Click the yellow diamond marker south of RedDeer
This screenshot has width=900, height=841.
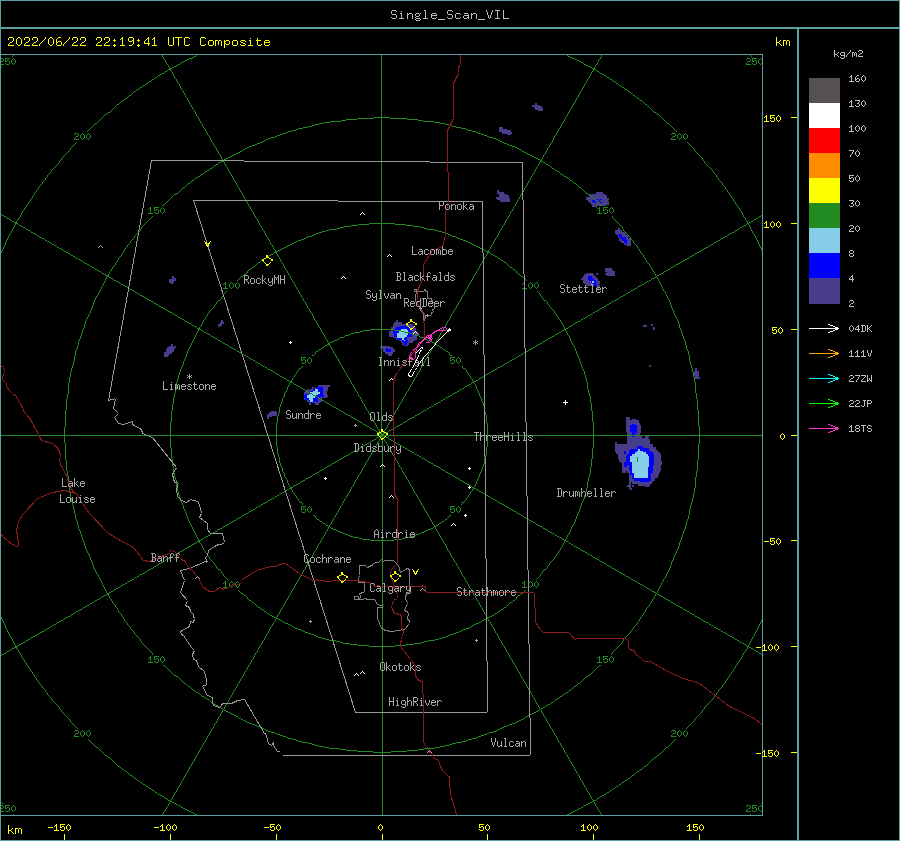tap(412, 324)
